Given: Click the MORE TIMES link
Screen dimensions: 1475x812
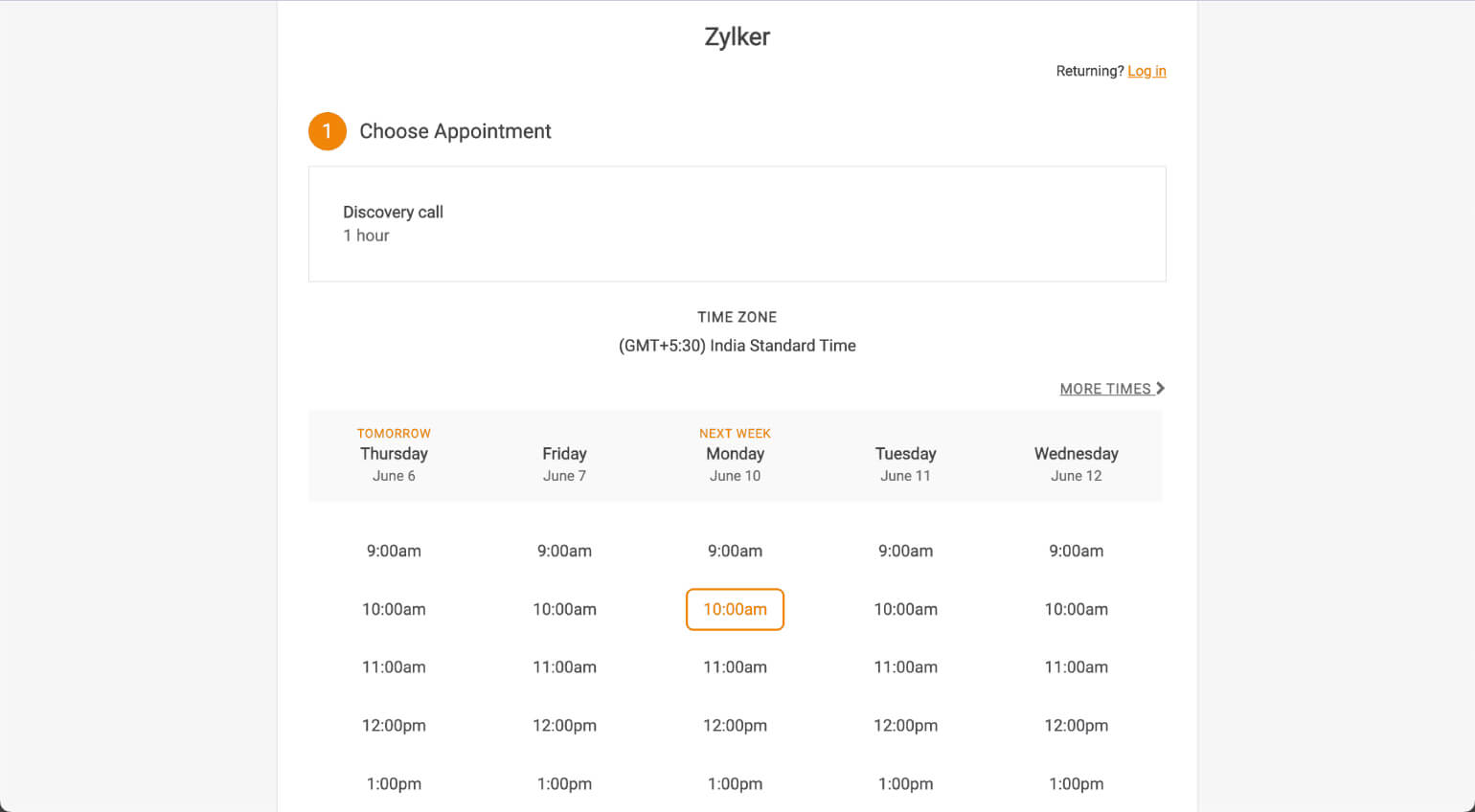Looking at the screenshot, I should coord(1103,388).
